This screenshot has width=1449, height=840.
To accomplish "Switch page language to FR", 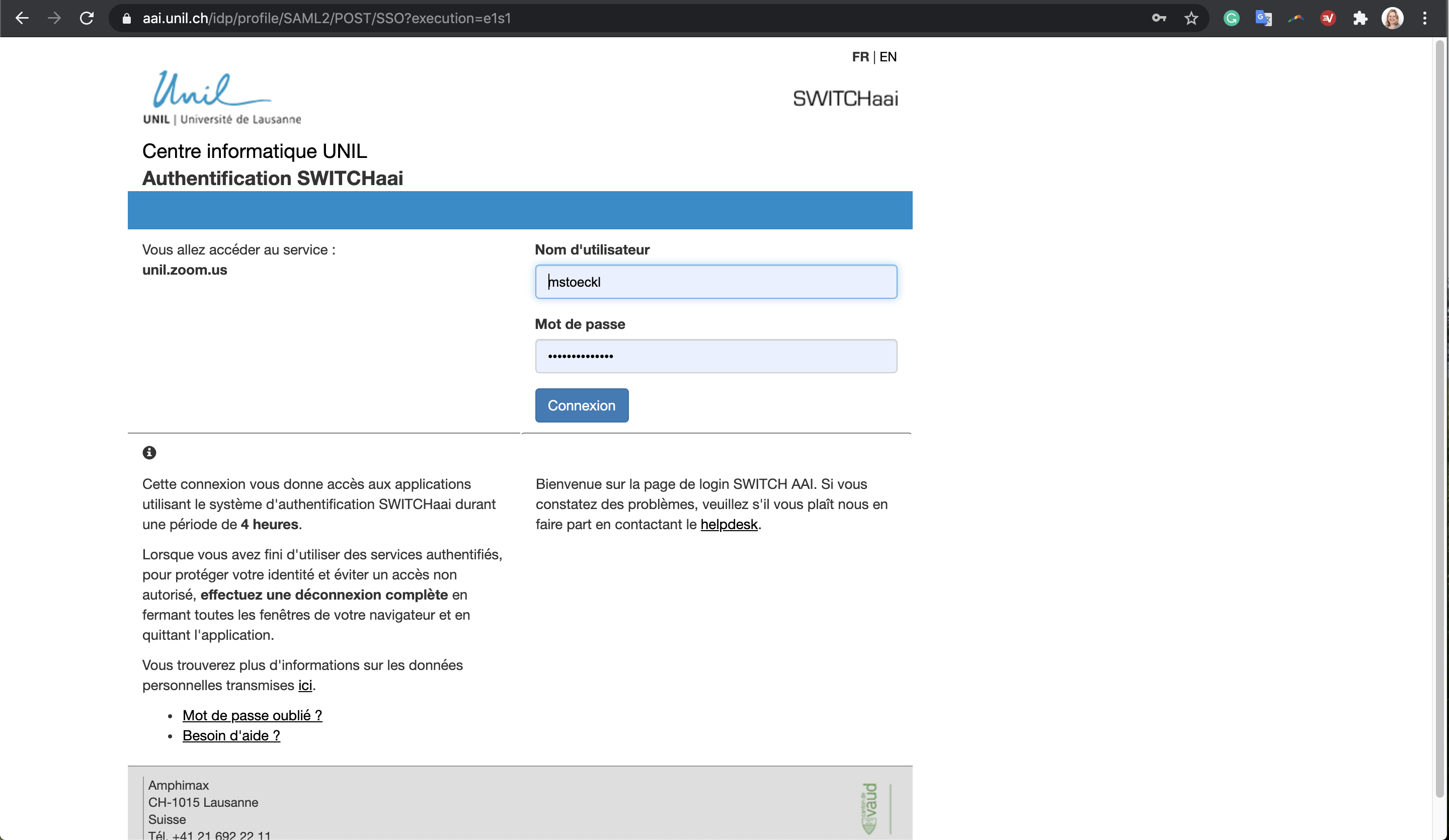I will pyautogui.click(x=860, y=57).
